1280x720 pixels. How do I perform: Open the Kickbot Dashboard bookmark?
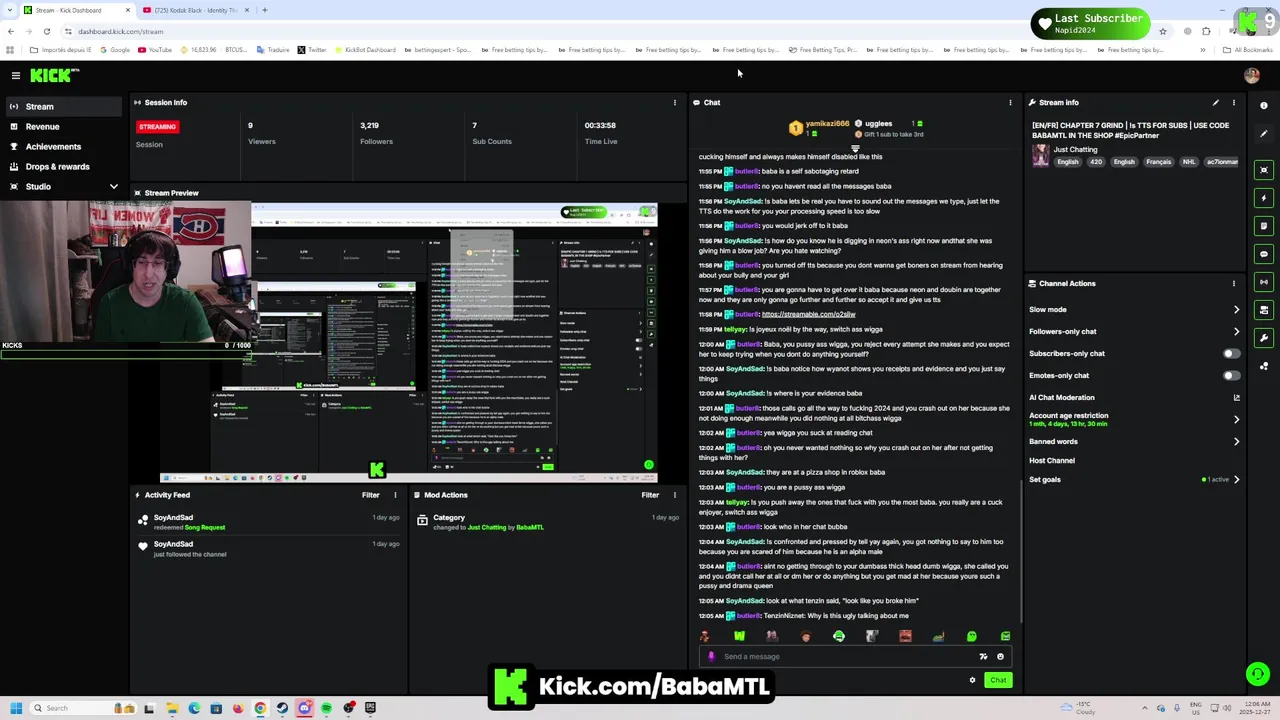(365, 50)
